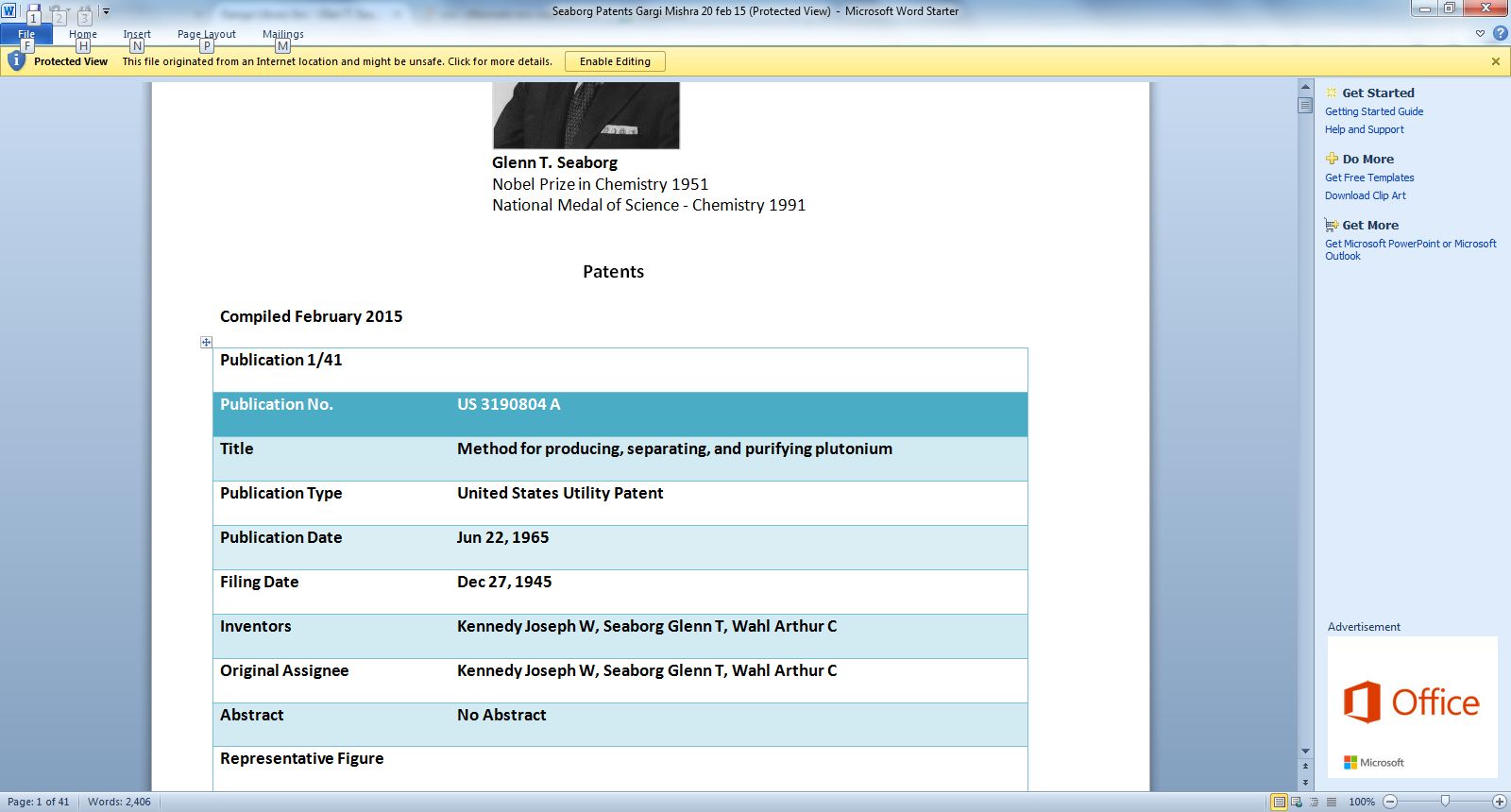Click the 'US 3190804 A' cell
This screenshot has height=812, width=1511.
739,414
